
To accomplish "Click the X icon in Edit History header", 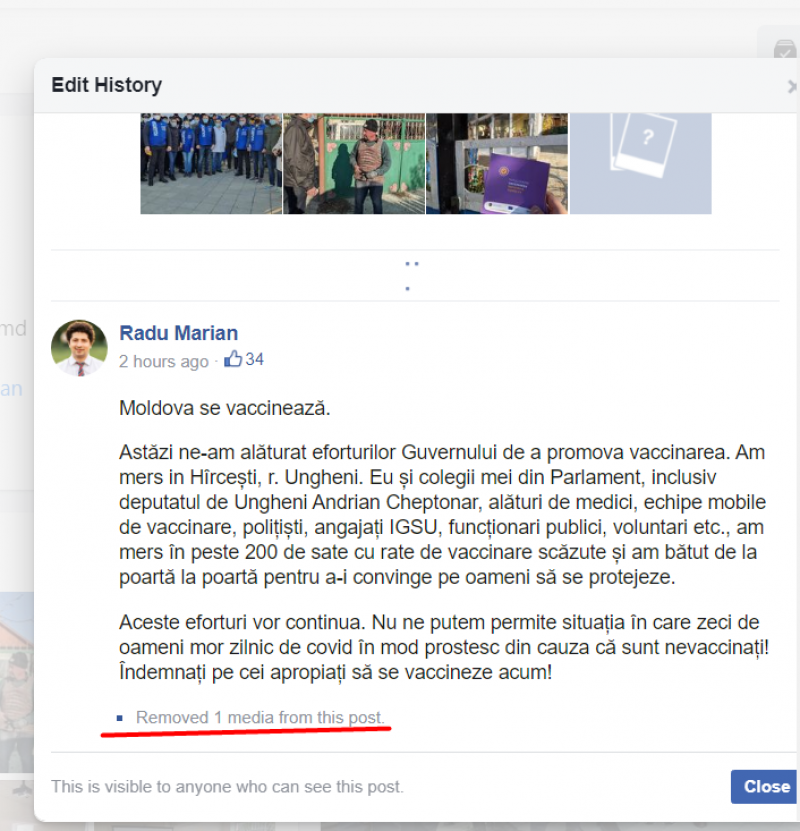I will pyautogui.click(x=792, y=87).
